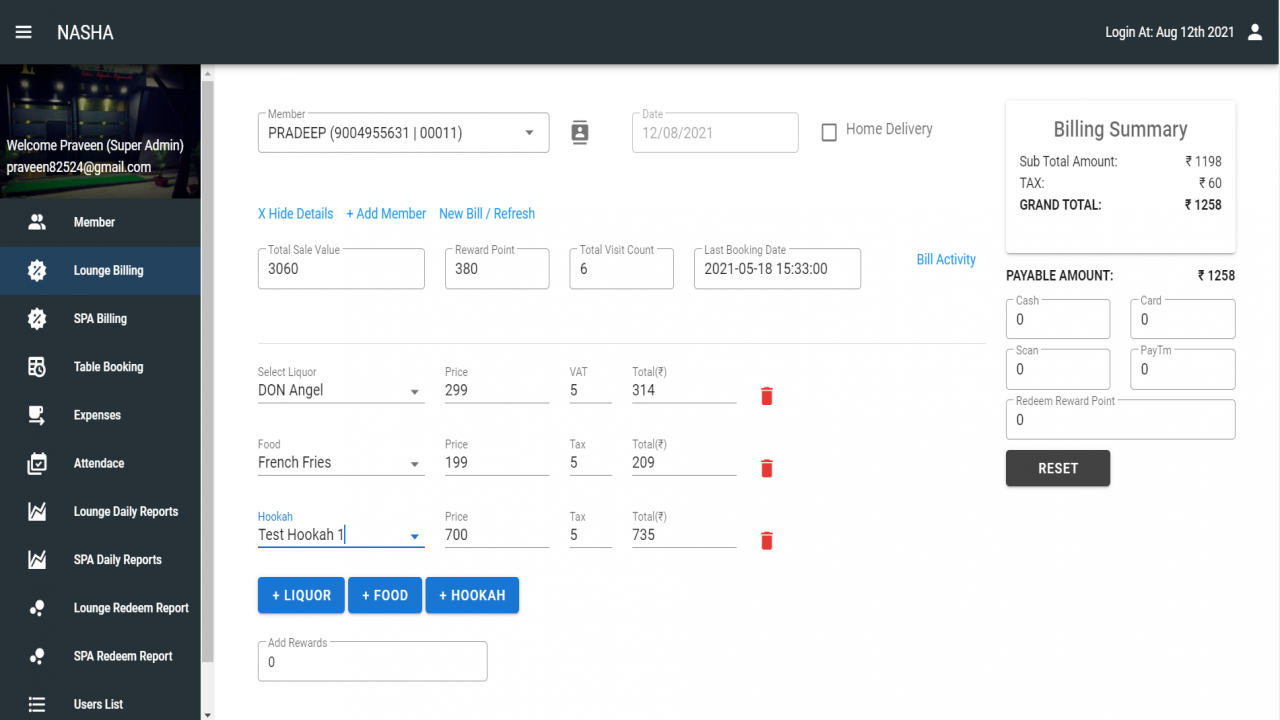Click the GRAND TOTAL ₹ 1258 value
Viewport: 1280px width, 720px height.
coord(1203,204)
